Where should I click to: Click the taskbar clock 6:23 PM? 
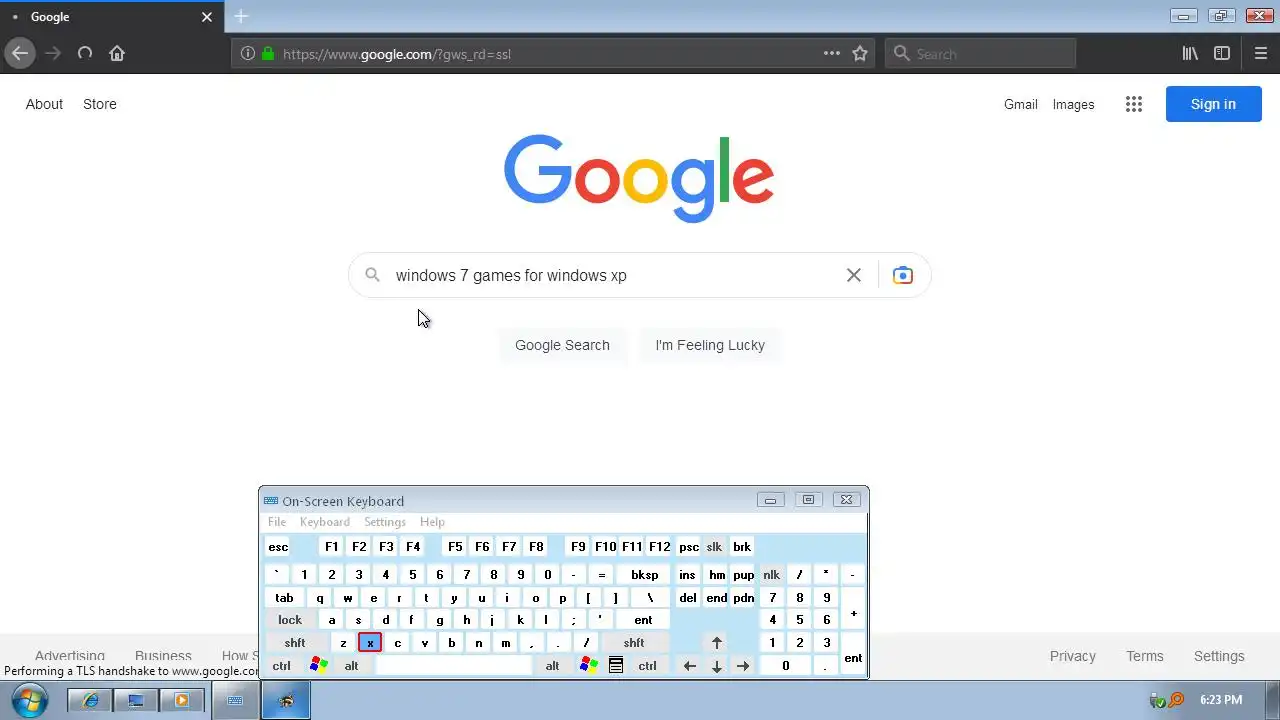(1221, 700)
